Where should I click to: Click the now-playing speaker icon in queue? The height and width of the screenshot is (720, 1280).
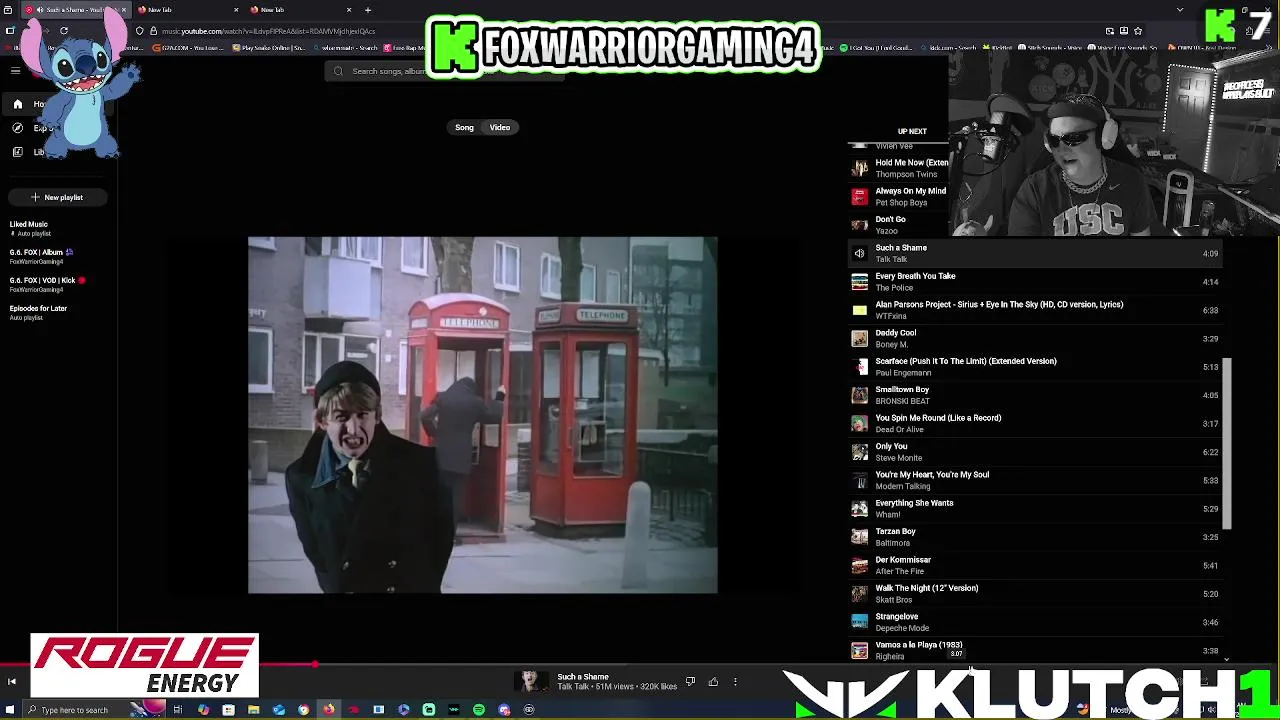859,254
